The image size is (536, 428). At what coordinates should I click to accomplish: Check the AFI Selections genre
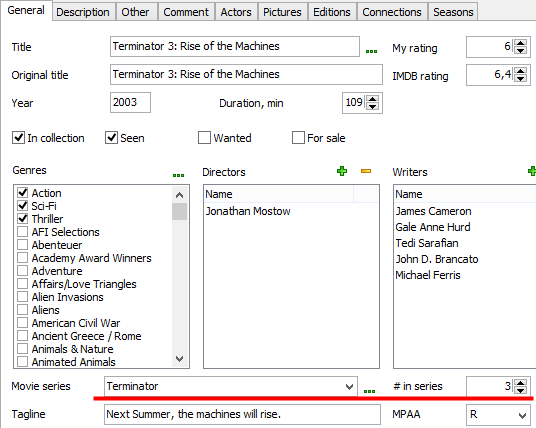pos(23,232)
